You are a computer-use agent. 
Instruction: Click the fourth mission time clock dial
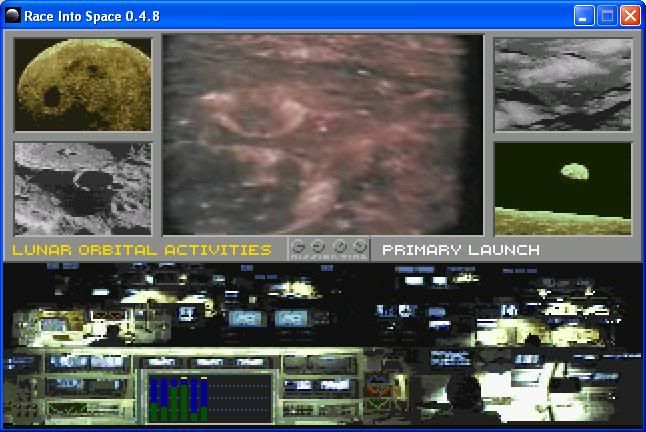[x=360, y=246]
